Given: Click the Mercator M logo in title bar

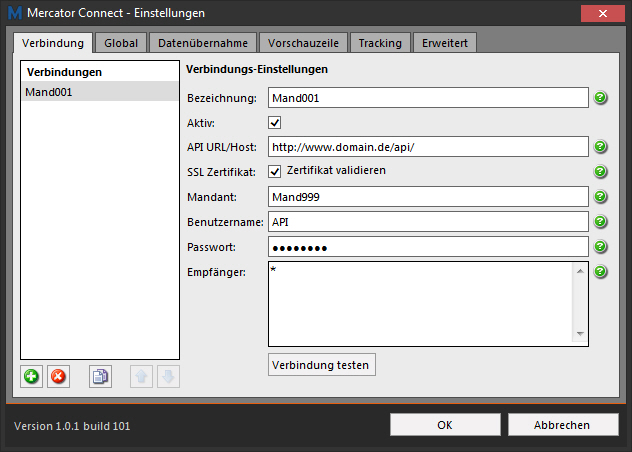Looking at the screenshot, I should [15, 13].
